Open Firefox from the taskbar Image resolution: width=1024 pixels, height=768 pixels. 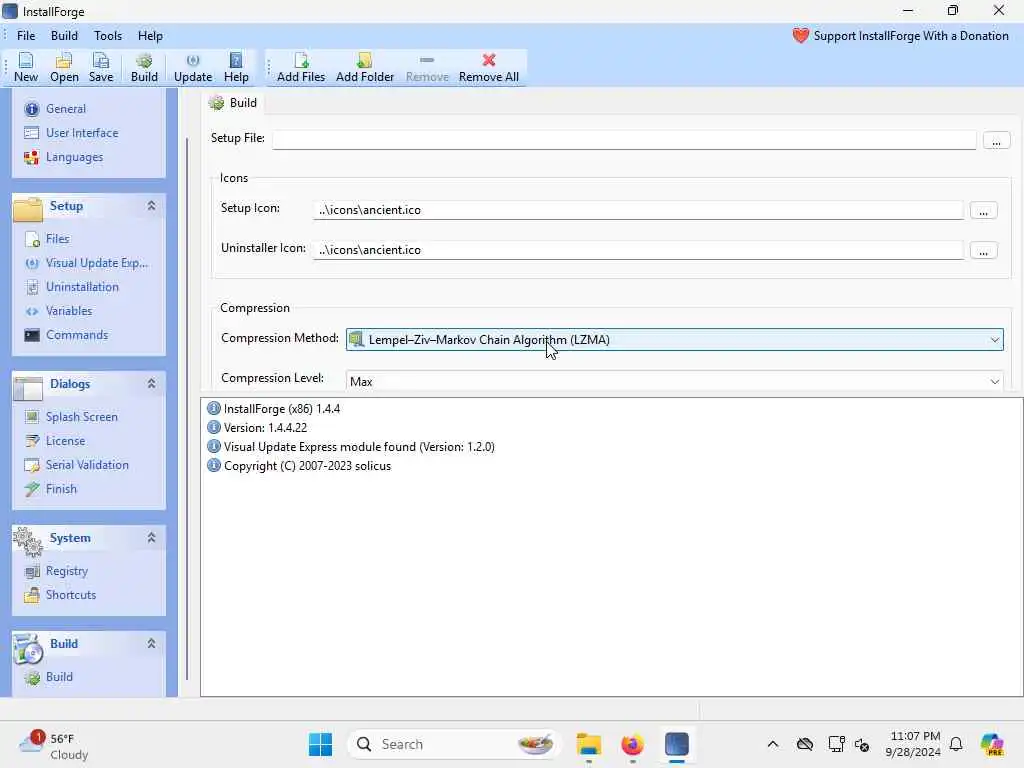tap(632, 744)
